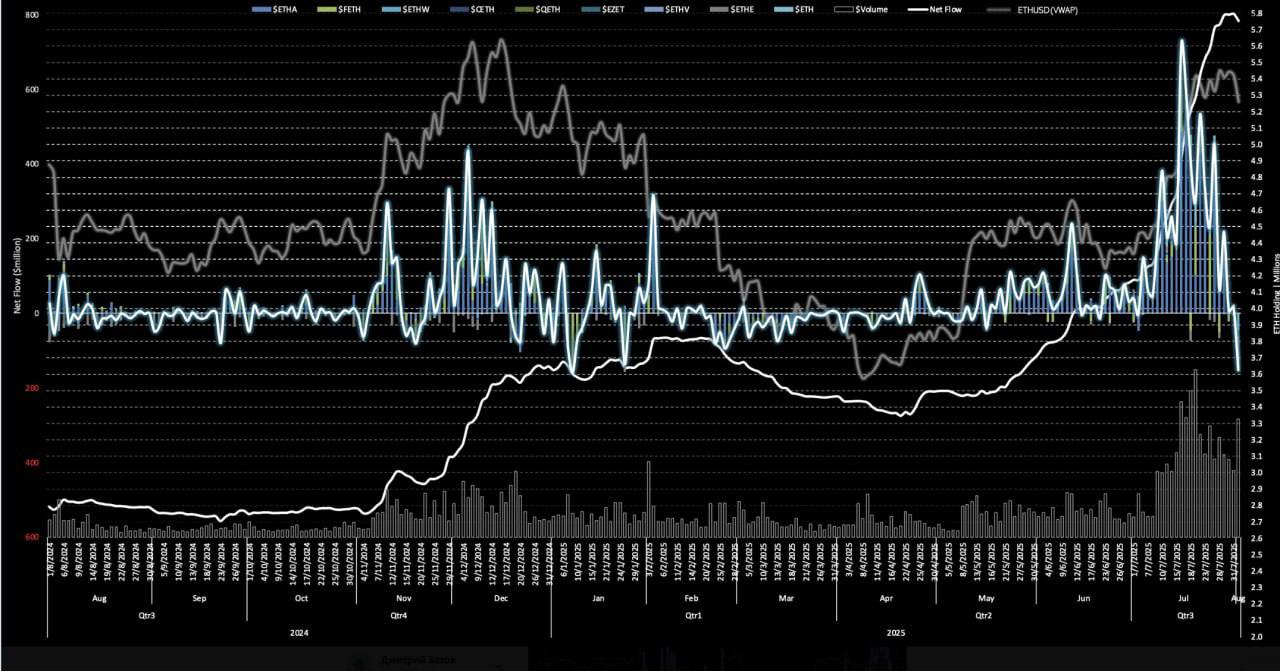This screenshot has height=671, width=1280.
Task: Click the 'Nov' month label
Action: click(405, 599)
